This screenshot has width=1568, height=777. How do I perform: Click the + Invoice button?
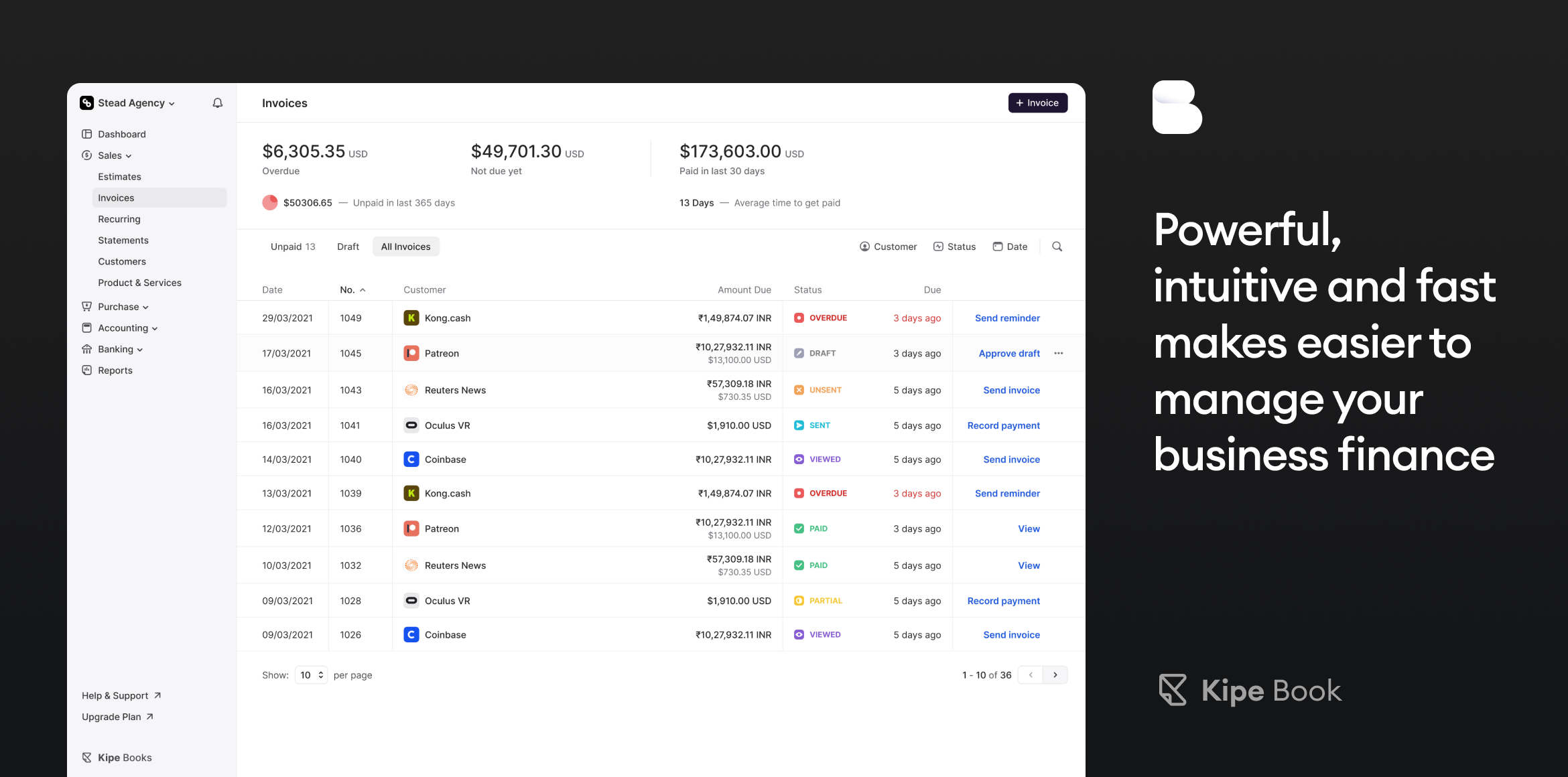tap(1037, 103)
